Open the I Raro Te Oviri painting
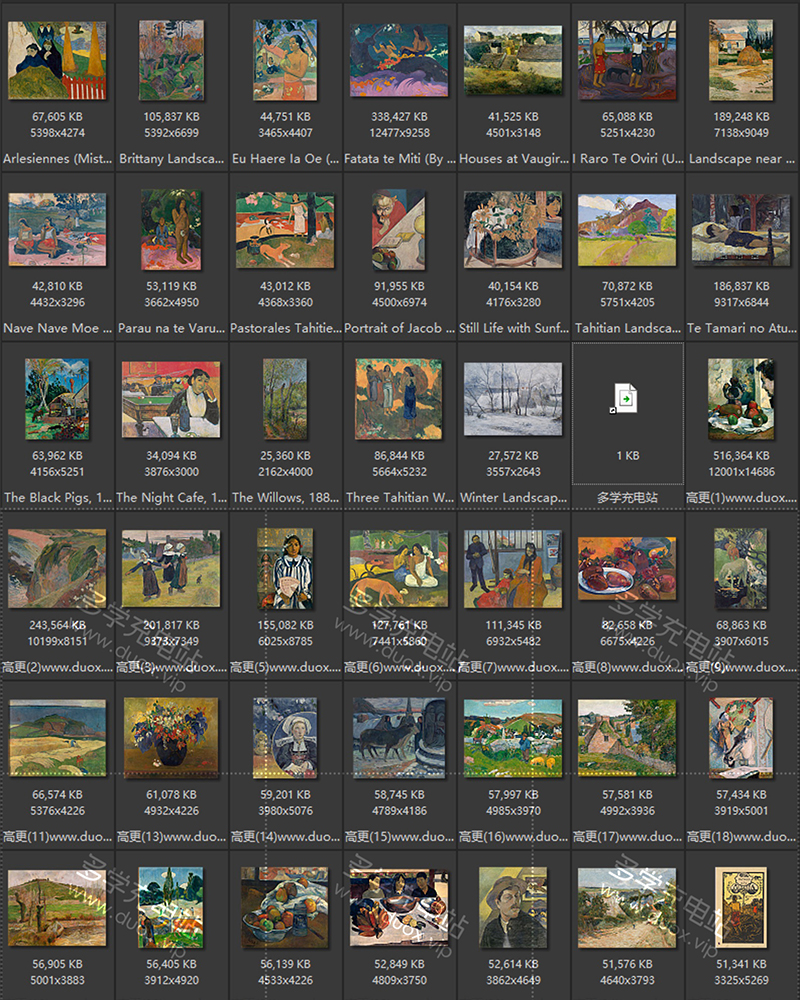This screenshot has width=800, height=1000. coord(627,58)
